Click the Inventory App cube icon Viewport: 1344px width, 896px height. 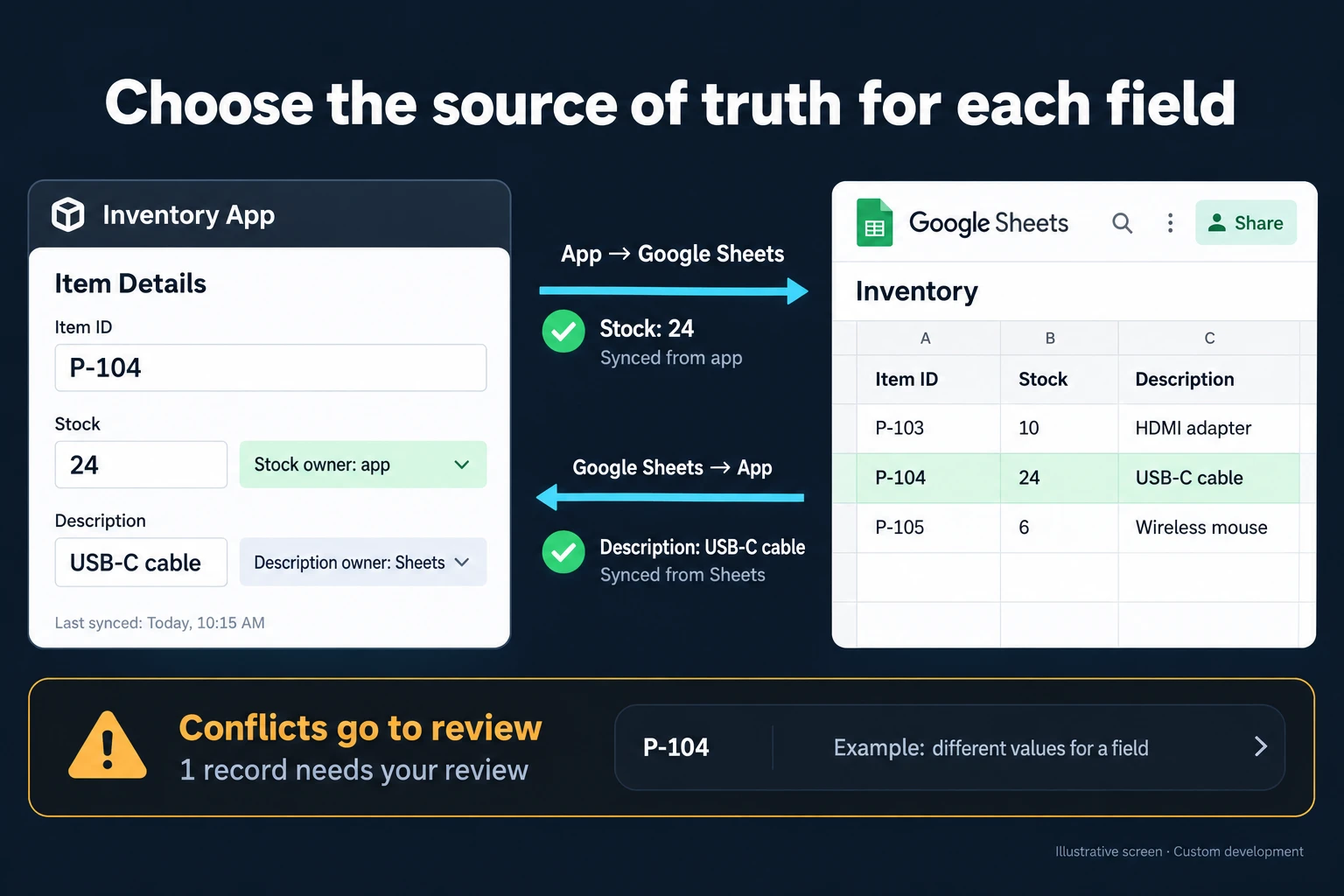tap(68, 214)
